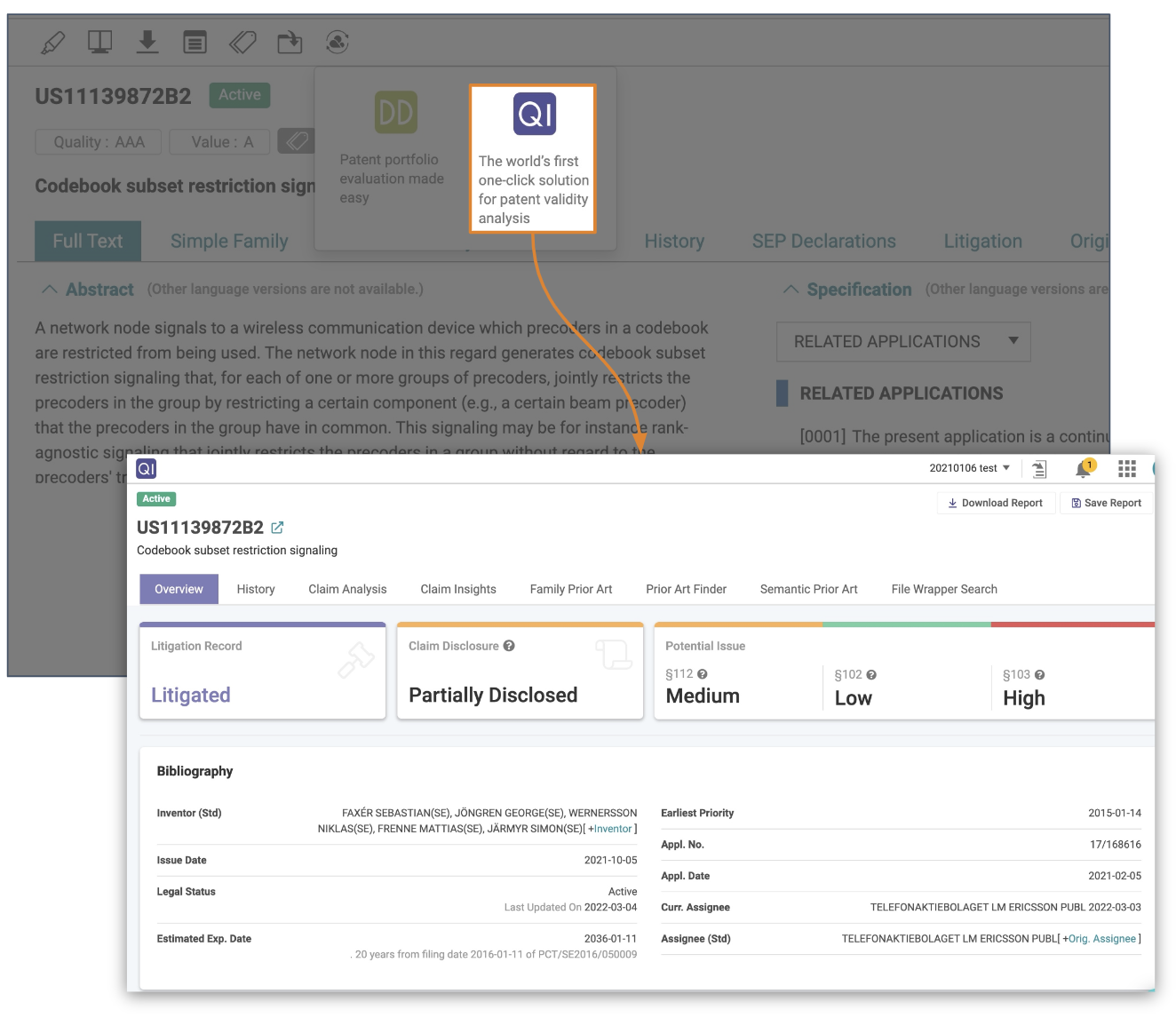
Task: Collapse the Specification section chevron
Action: [x=791, y=290]
